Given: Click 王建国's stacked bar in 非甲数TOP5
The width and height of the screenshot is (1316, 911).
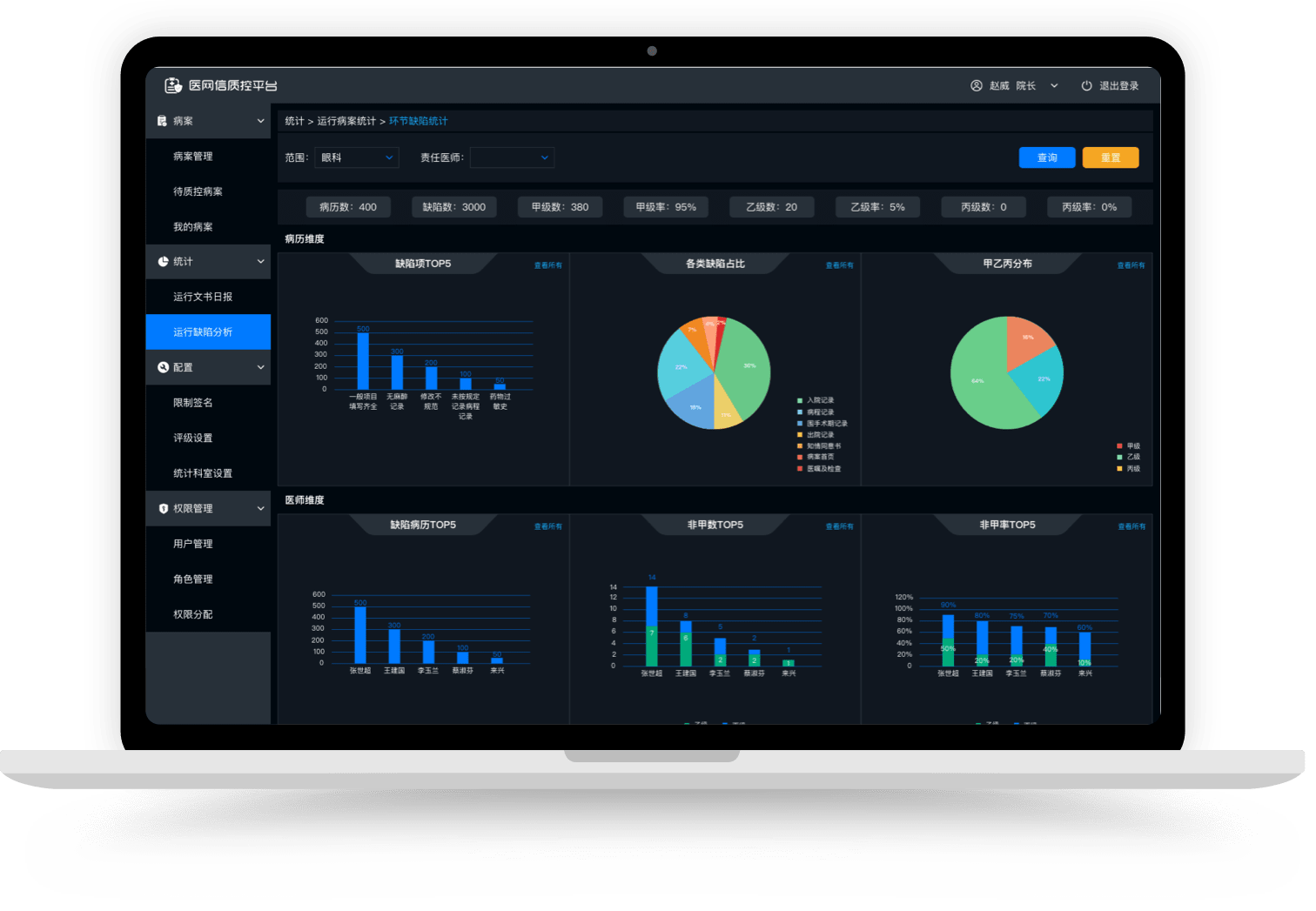Looking at the screenshot, I should click(x=686, y=644).
